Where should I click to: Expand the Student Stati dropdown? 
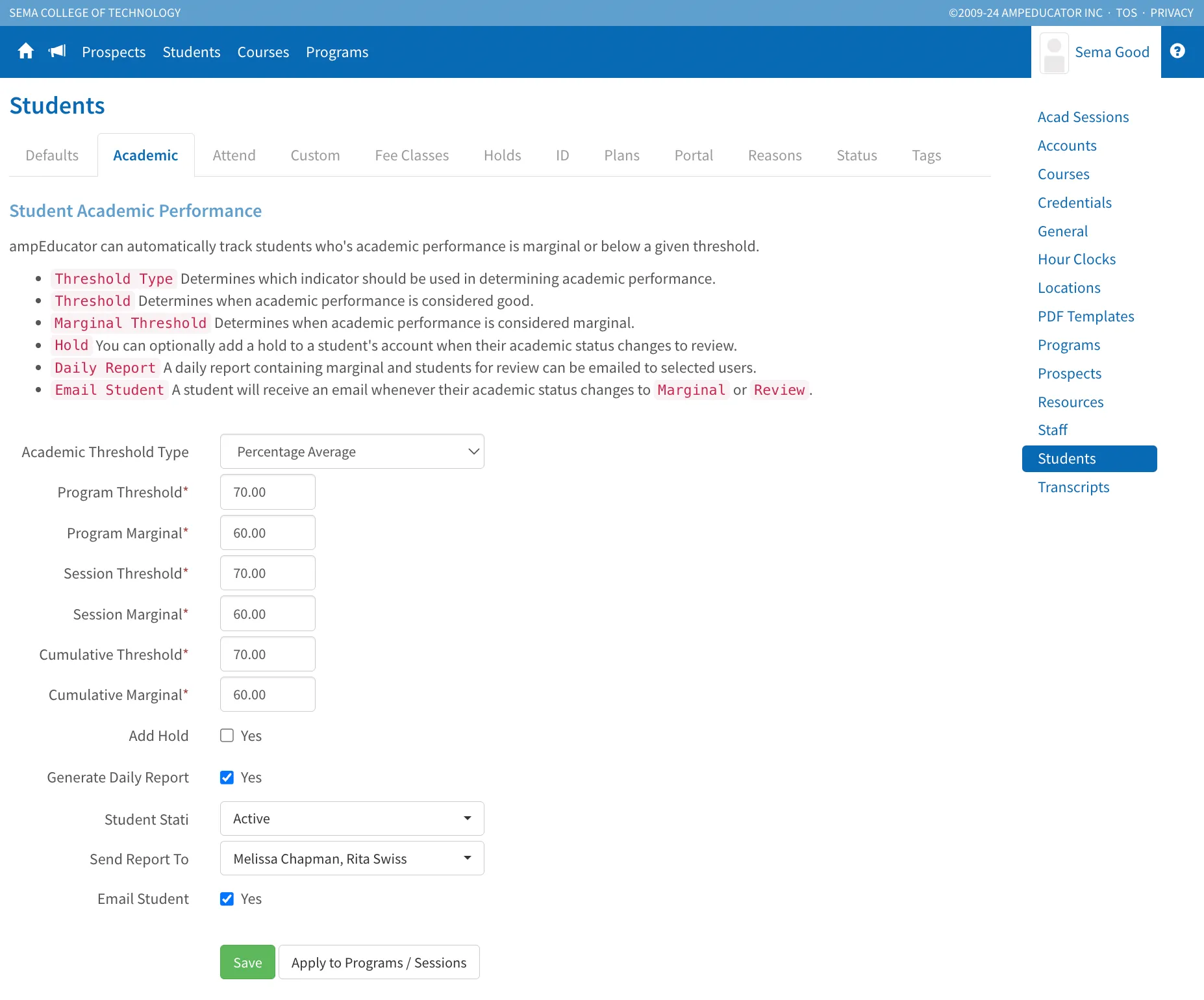352,819
